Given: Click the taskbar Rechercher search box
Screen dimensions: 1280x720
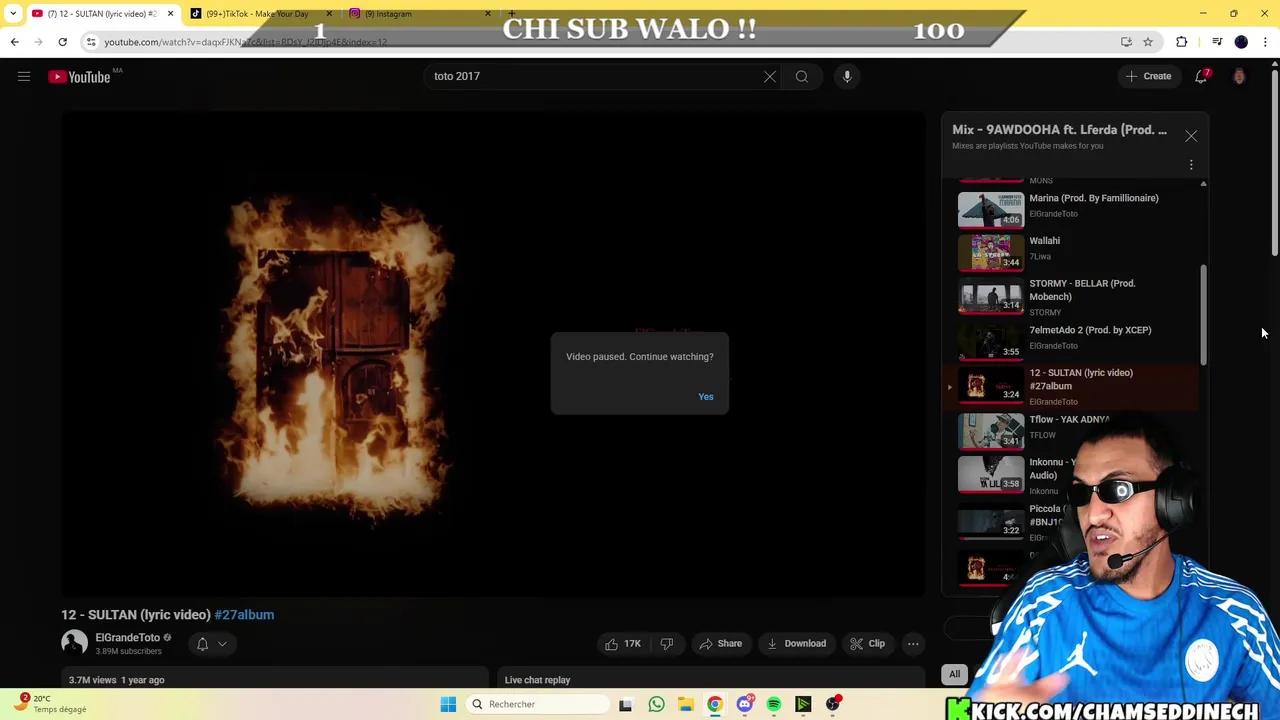Looking at the screenshot, I should pyautogui.click(x=538, y=704).
